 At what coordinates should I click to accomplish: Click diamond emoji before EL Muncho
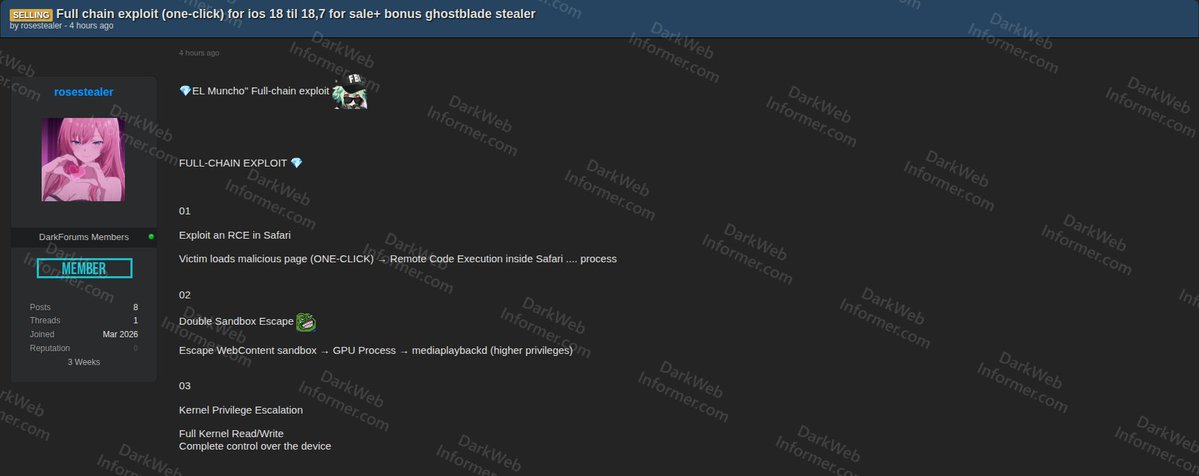point(185,91)
